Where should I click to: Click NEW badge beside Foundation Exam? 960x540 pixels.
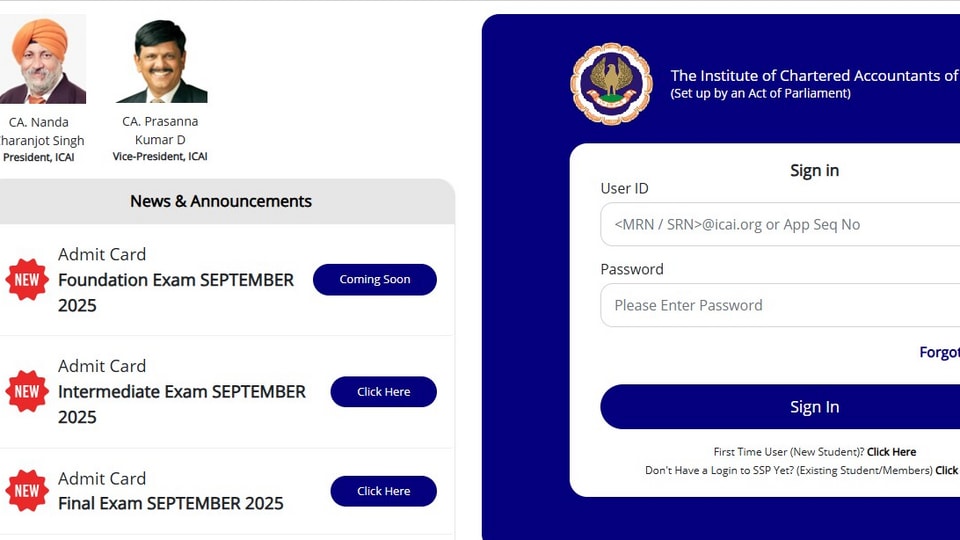pyautogui.click(x=27, y=280)
